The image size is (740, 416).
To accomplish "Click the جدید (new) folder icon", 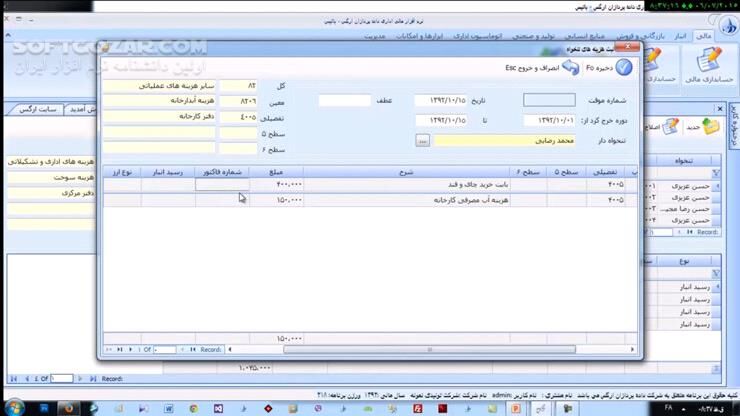I will 711,126.
